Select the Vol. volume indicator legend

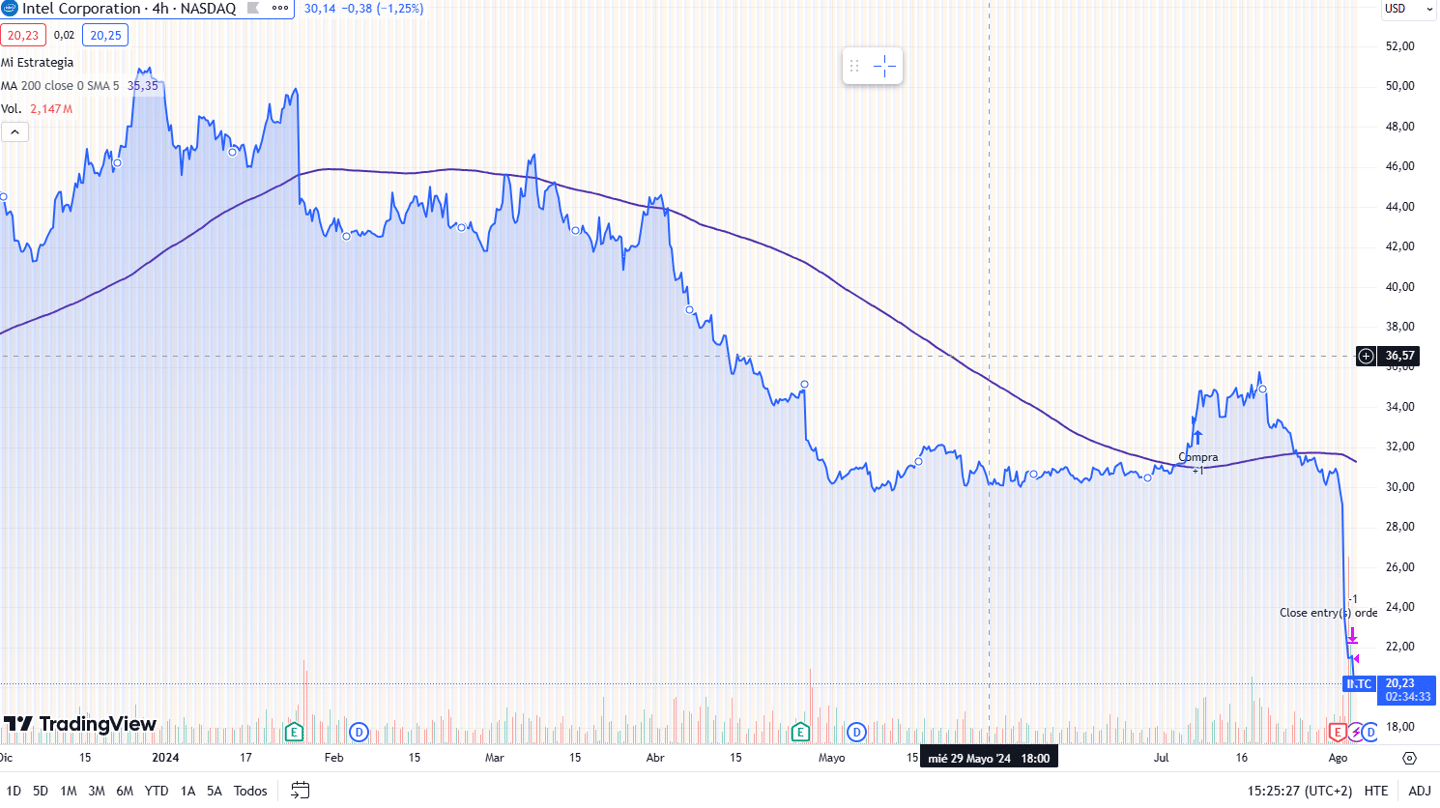[11, 109]
